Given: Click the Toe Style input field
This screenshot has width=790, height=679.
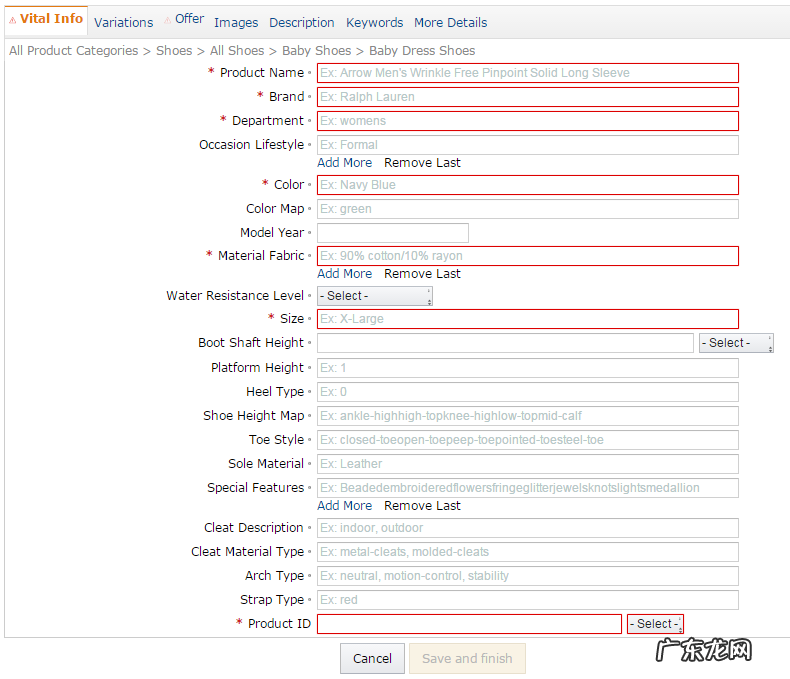Looking at the screenshot, I should pyautogui.click(x=528, y=440).
